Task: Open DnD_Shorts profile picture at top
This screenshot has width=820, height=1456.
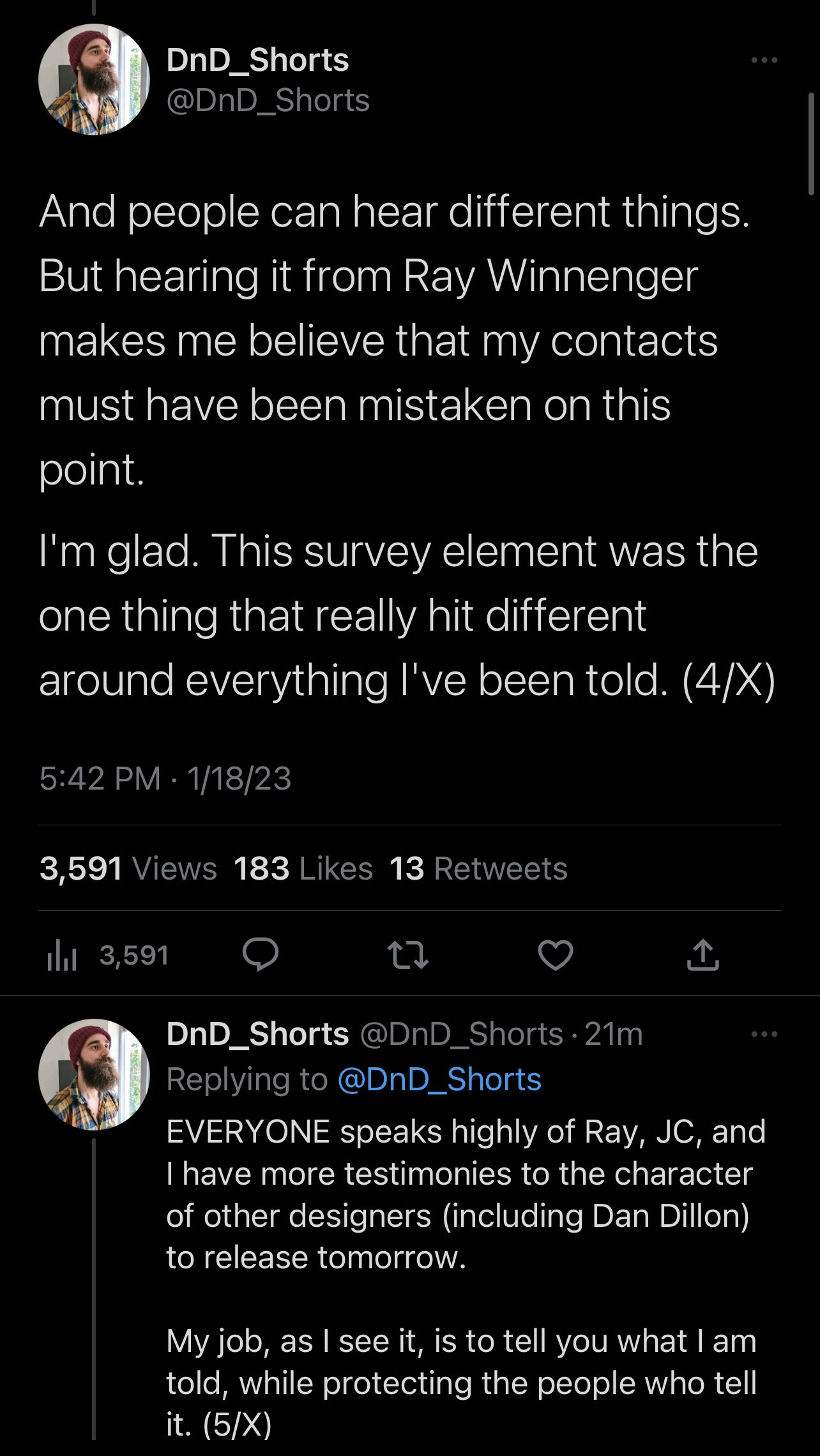Action: coord(94,80)
